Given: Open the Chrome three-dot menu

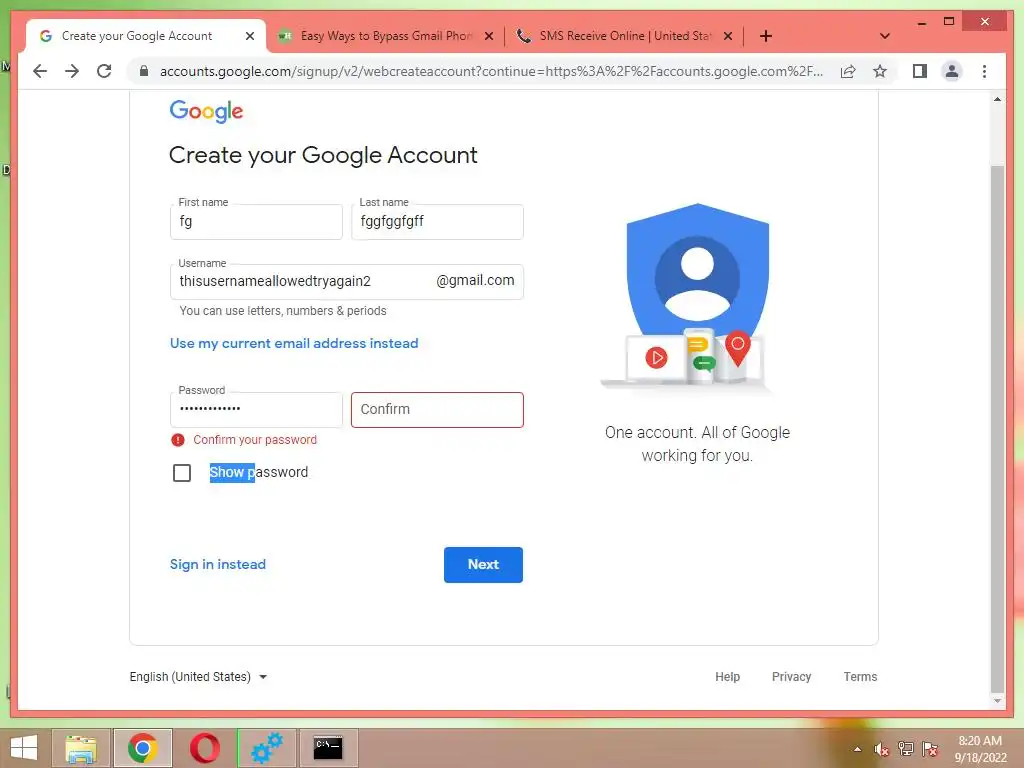Looking at the screenshot, I should coord(984,71).
